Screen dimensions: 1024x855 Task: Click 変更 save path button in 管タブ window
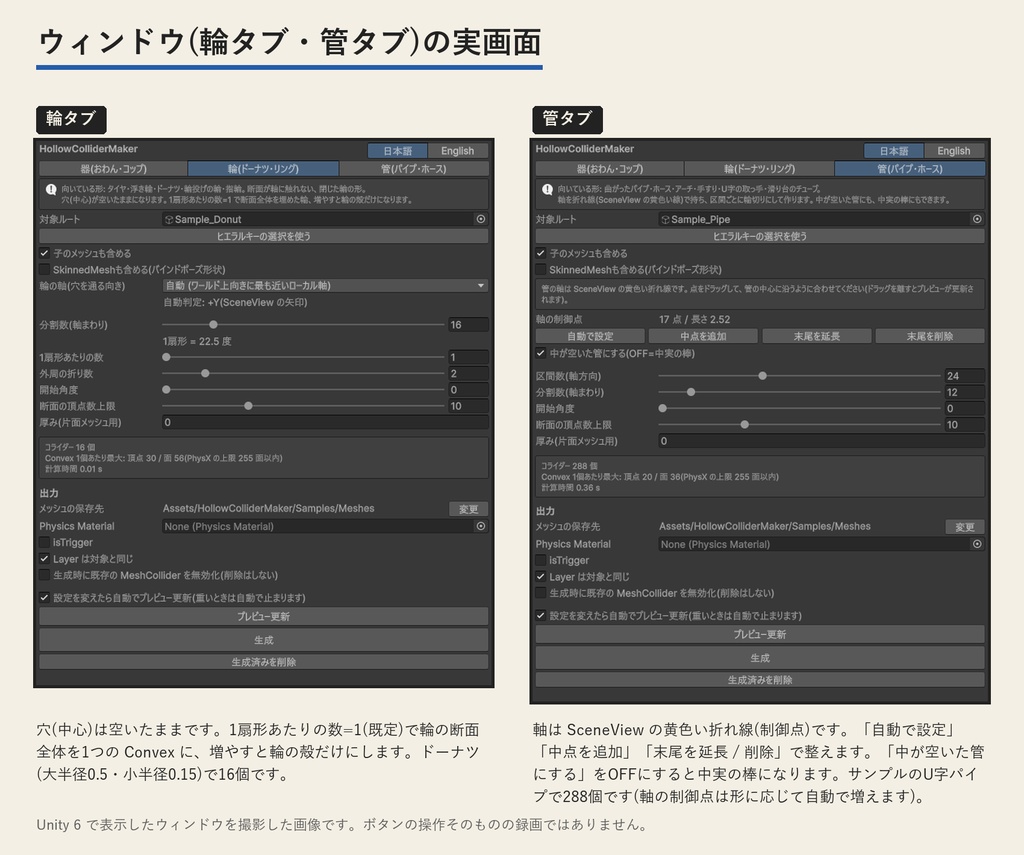[x=965, y=526]
